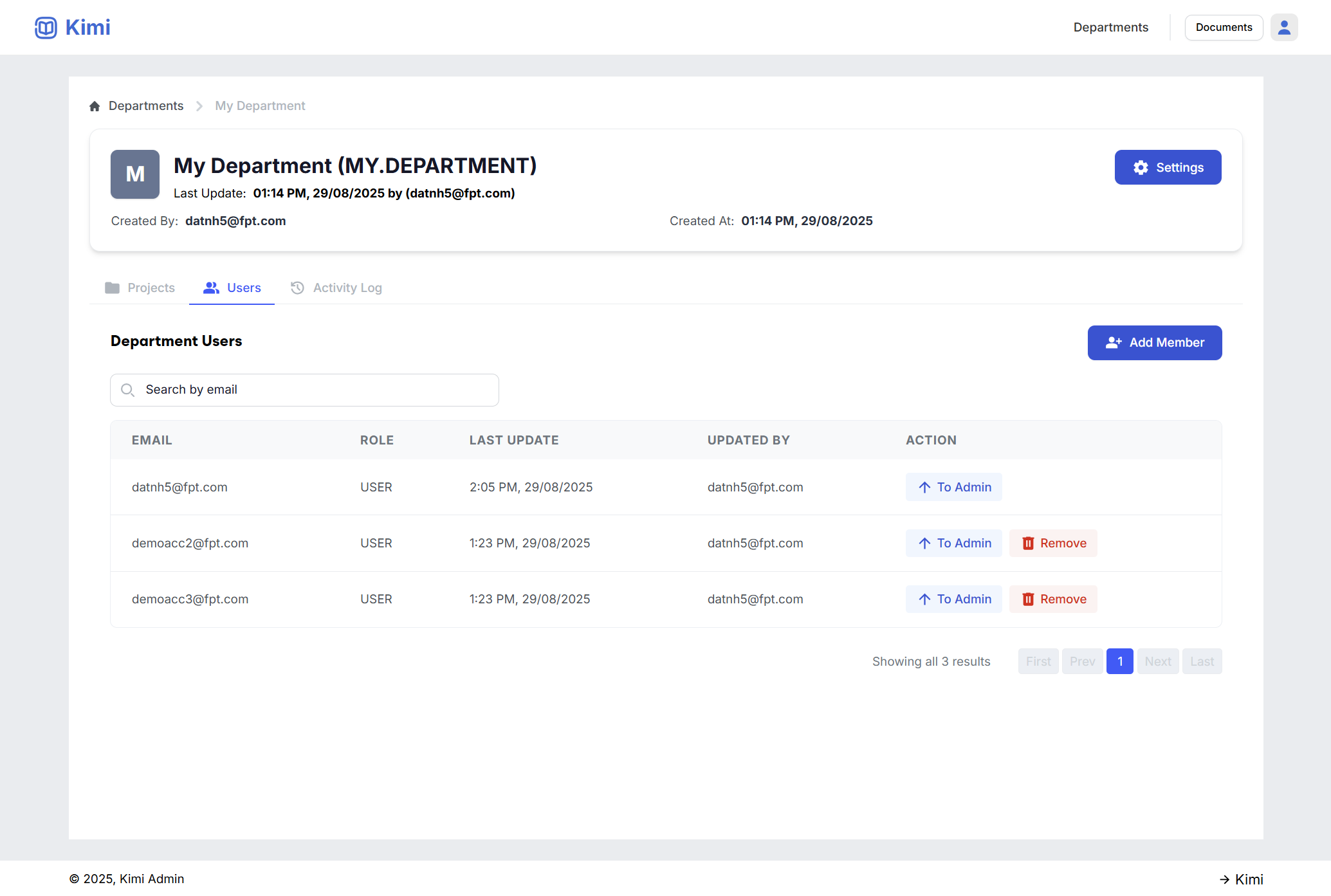The height and width of the screenshot is (896, 1331).
Task: Open department Settings
Action: pos(1168,167)
